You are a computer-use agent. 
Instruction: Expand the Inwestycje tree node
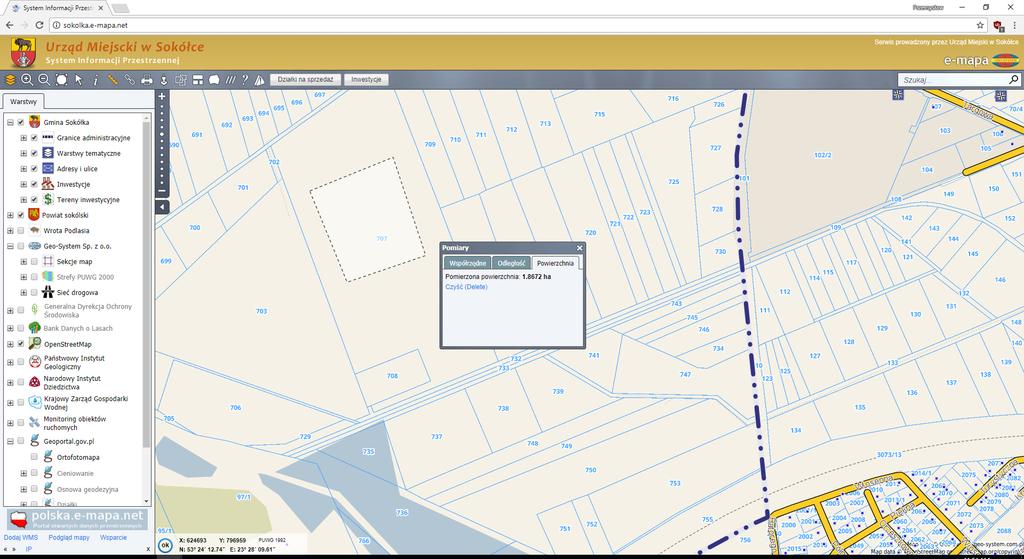pyautogui.click(x=24, y=184)
